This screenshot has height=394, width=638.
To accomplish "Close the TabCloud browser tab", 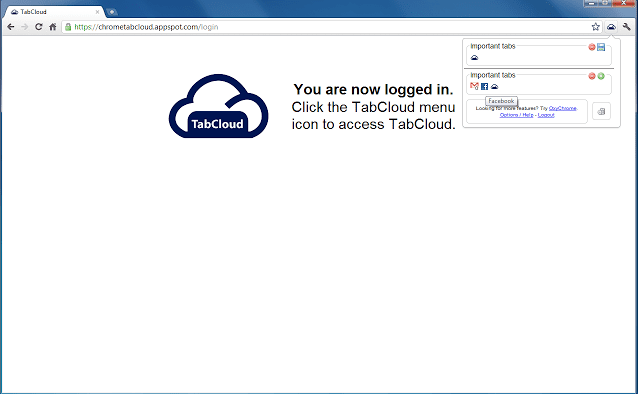I will [x=97, y=12].
